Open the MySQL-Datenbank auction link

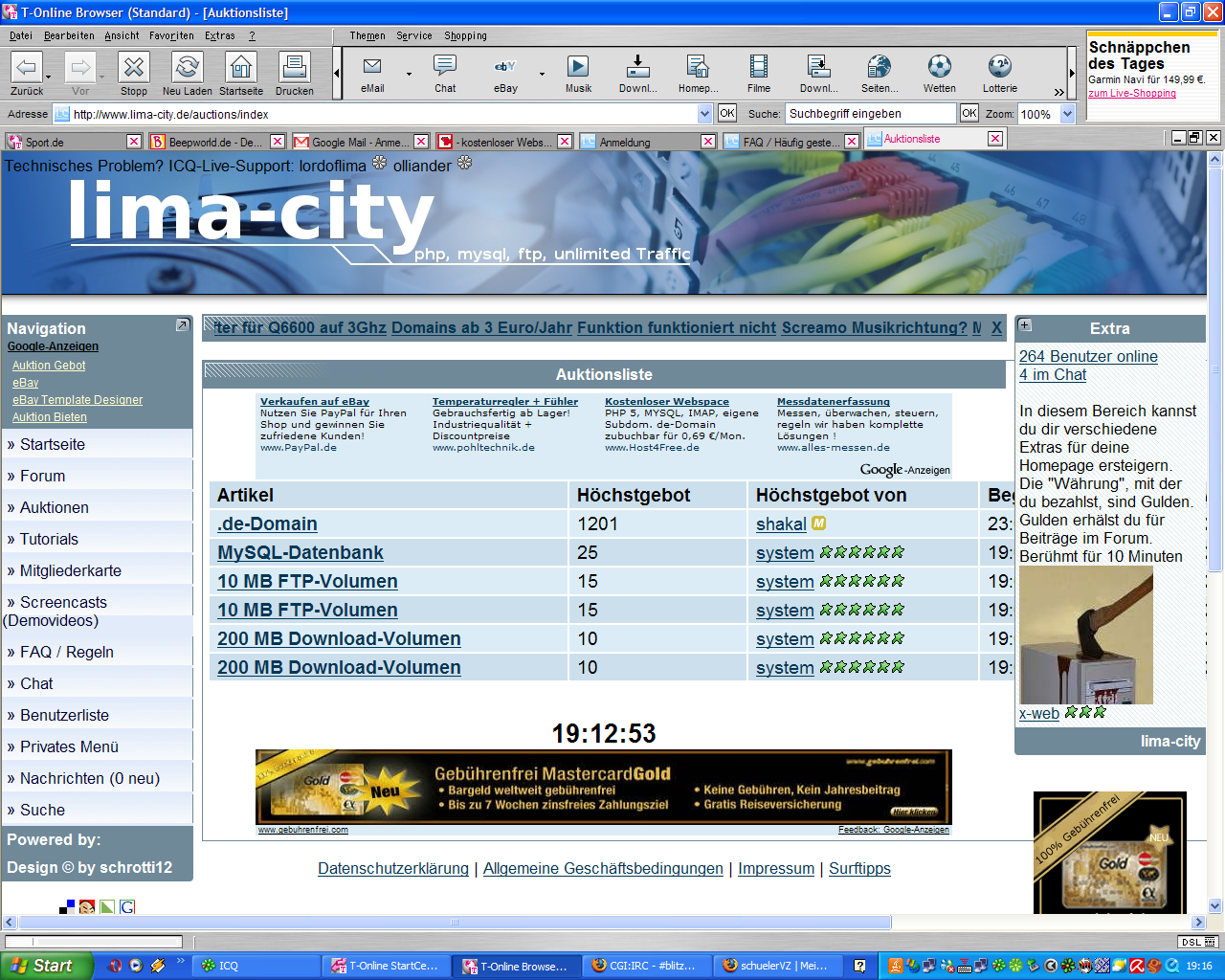click(x=300, y=552)
